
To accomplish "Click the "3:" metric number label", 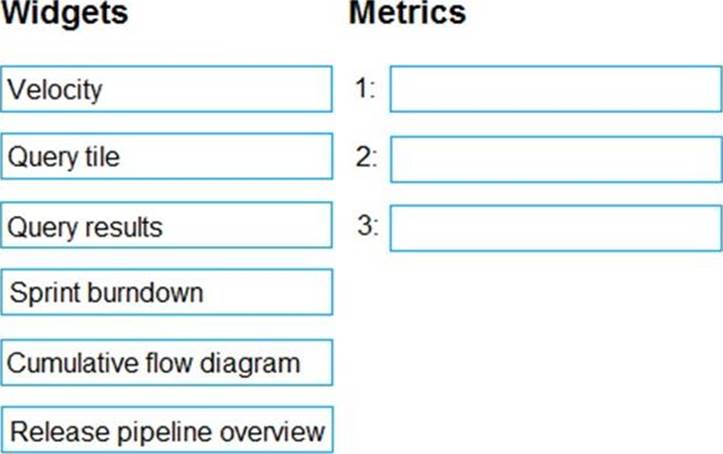I will pyautogui.click(x=367, y=226).
